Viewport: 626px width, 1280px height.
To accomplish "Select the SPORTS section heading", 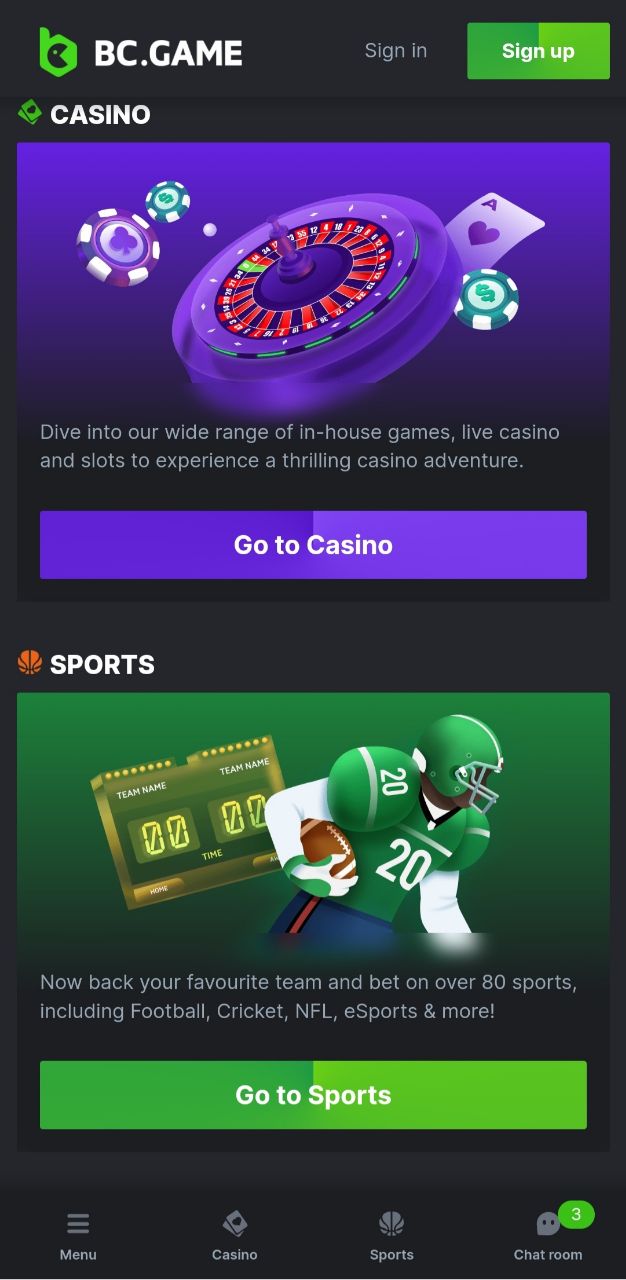I will coord(102,664).
